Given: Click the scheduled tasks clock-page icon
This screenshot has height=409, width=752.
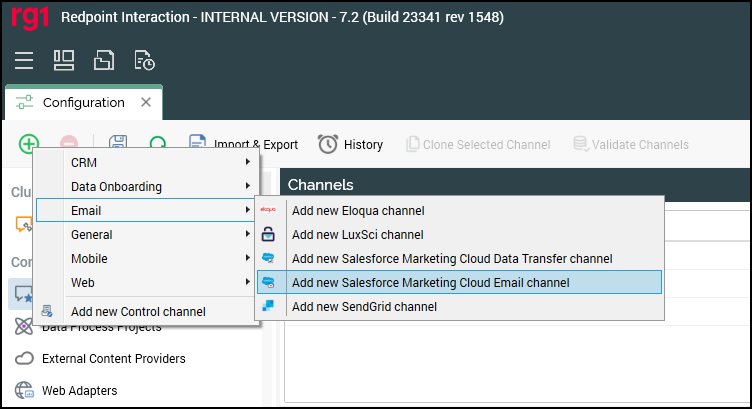Looking at the screenshot, I should coord(145,61).
